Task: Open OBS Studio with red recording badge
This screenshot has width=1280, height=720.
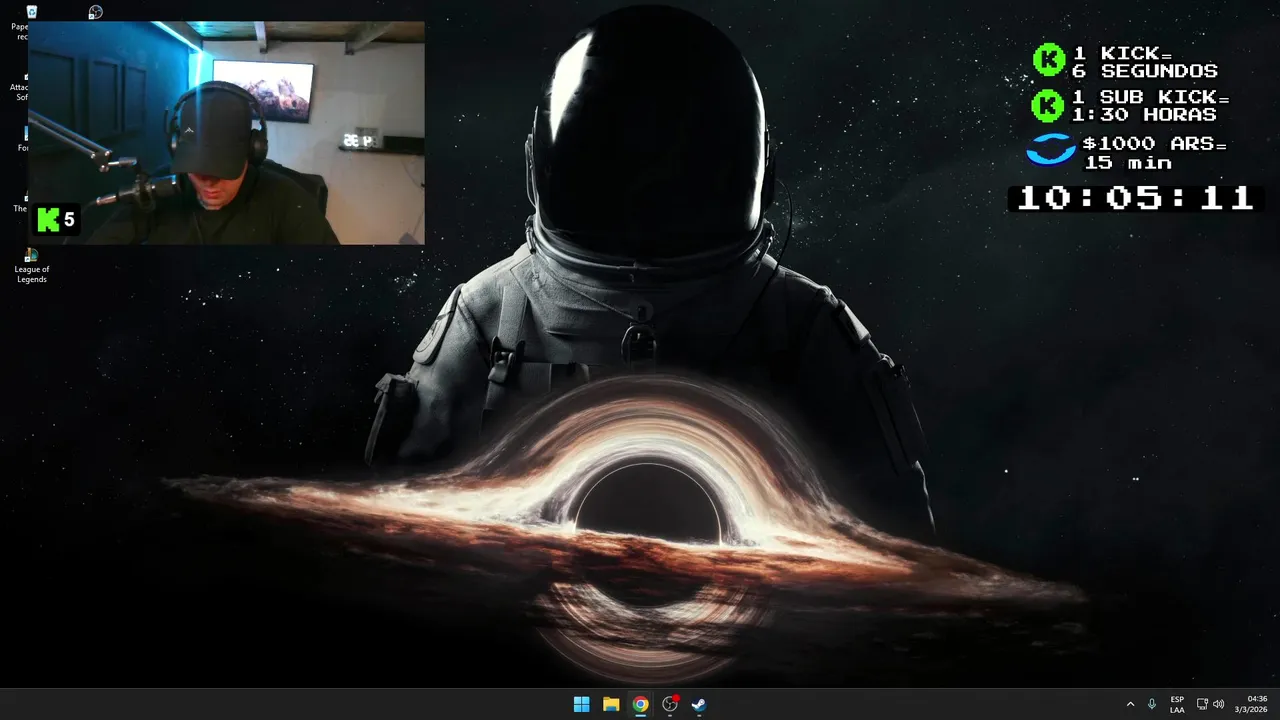Action: [670, 704]
